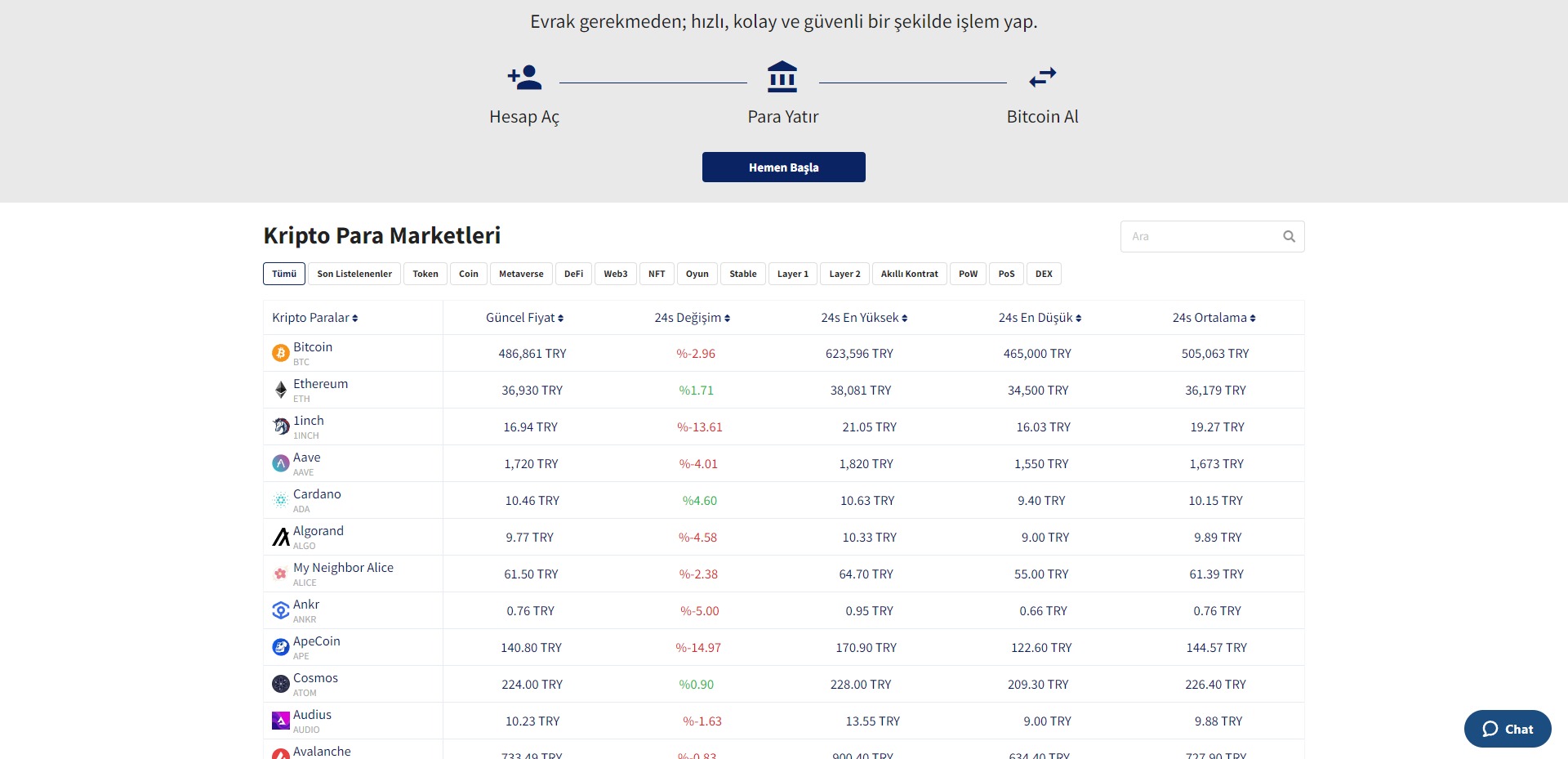Sort by 24s Değişim column
1568x759 pixels.
click(692, 318)
